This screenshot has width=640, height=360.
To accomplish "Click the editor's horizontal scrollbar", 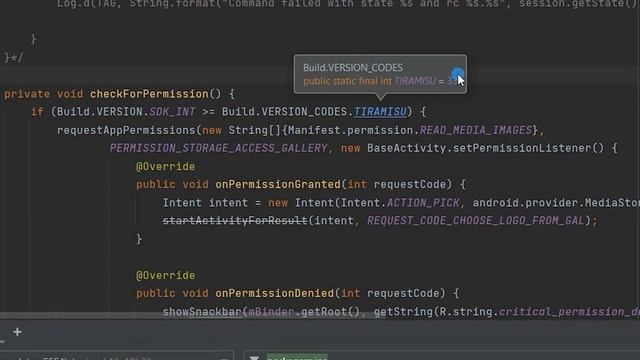I will [193, 316].
